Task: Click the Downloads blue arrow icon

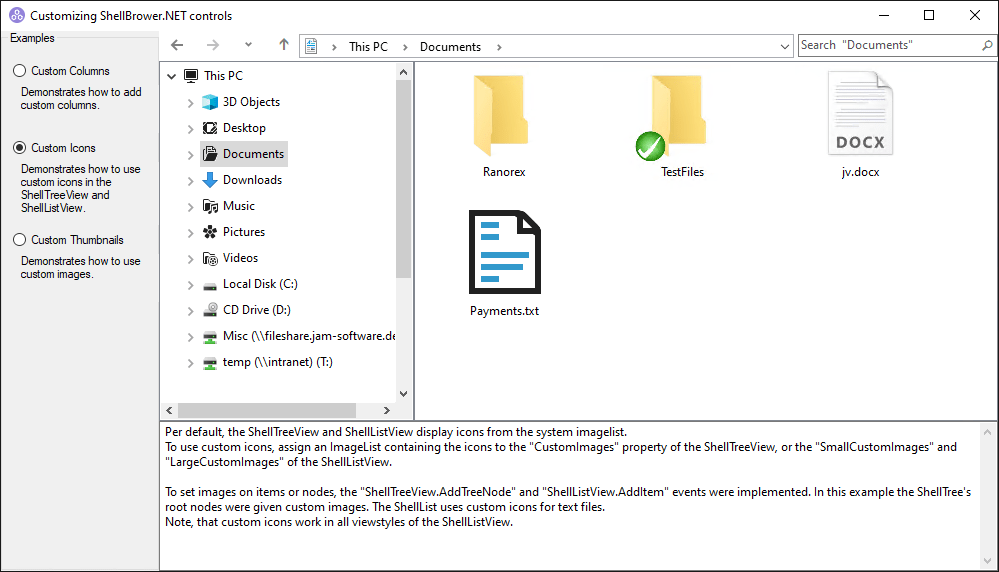Action: point(210,180)
